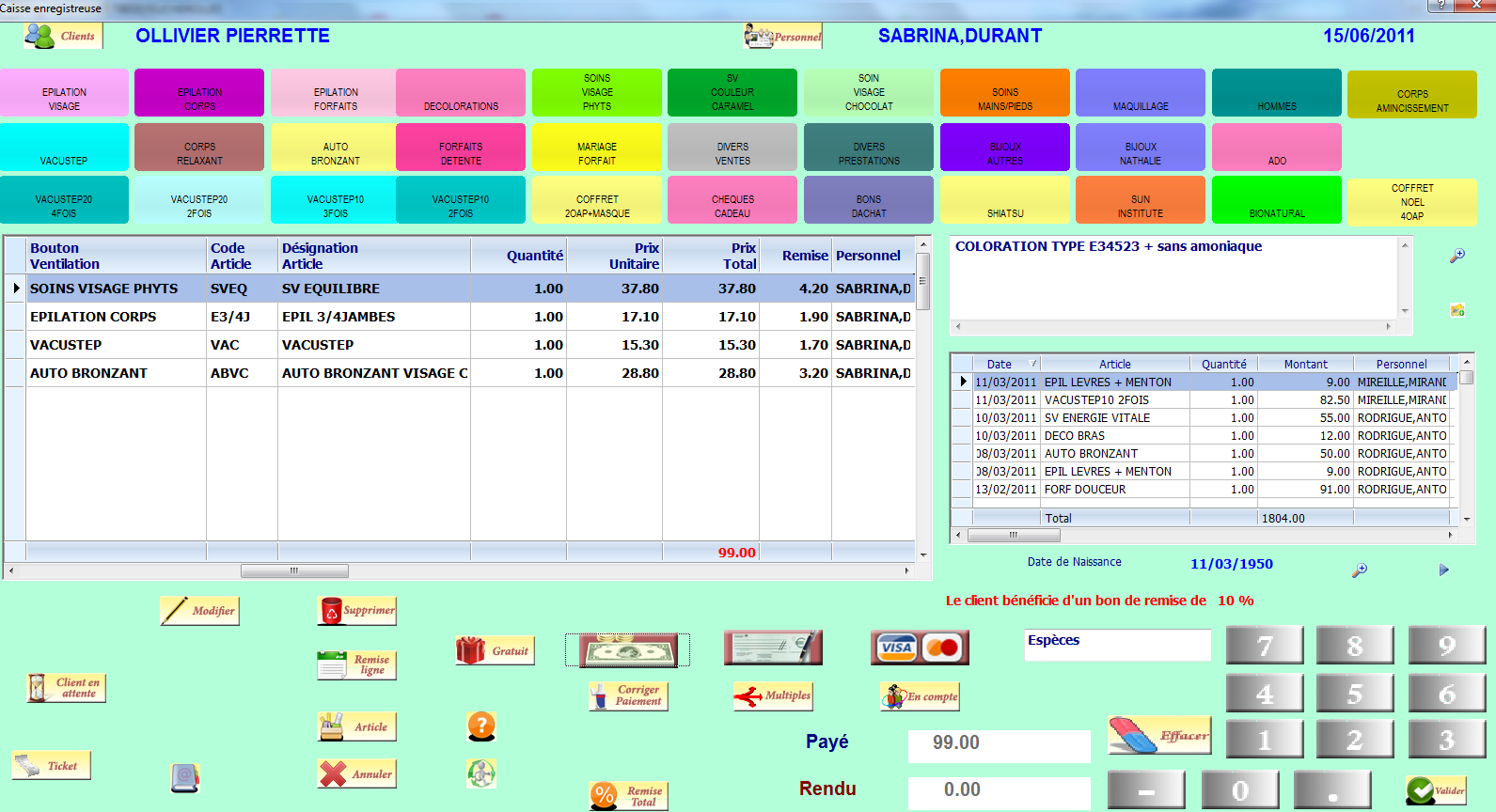The height and width of the screenshot is (812, 1496).
Task: Click the Effacer eraser button
Action: pos(1159,736)
